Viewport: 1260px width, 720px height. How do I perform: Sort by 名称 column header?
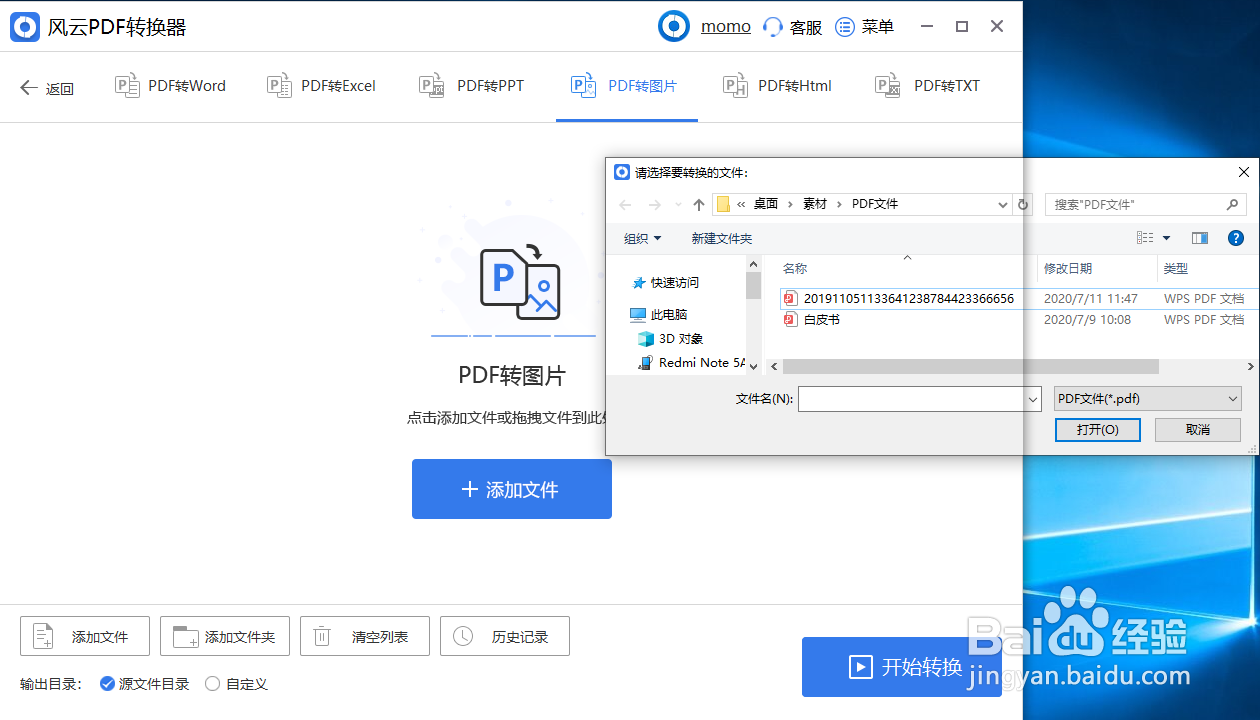pos(795,269)
